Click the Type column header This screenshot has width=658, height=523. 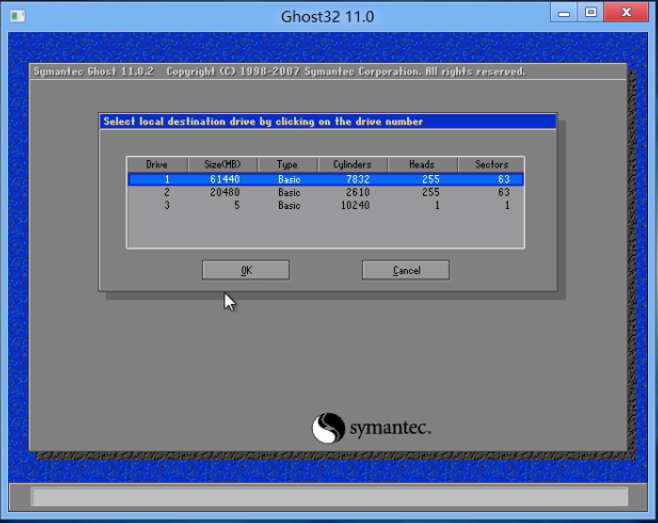click(287, 165)
